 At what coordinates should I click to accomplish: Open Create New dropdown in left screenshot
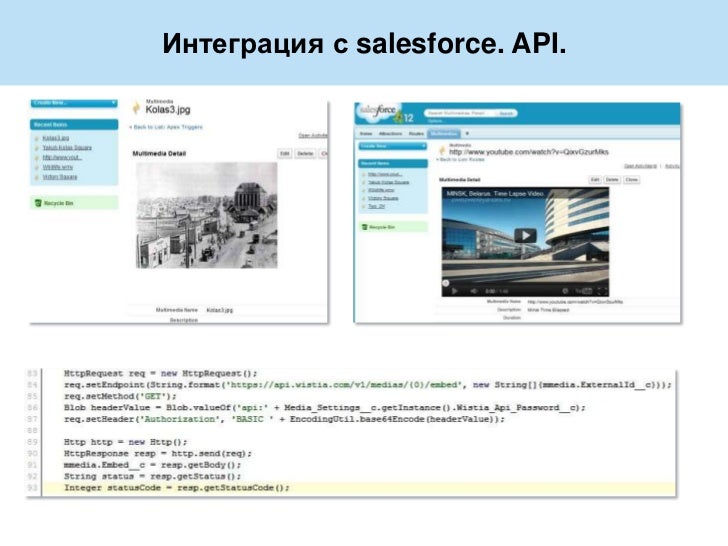tap(74, 103)
